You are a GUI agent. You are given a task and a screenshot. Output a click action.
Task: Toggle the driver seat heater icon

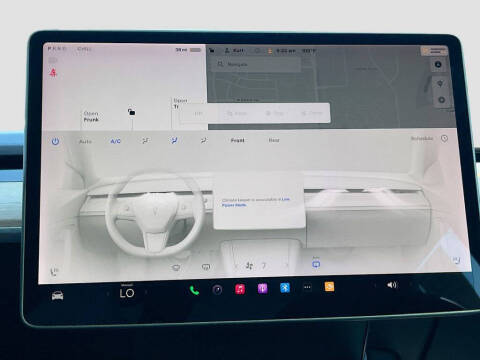click(x=54, y=271)
